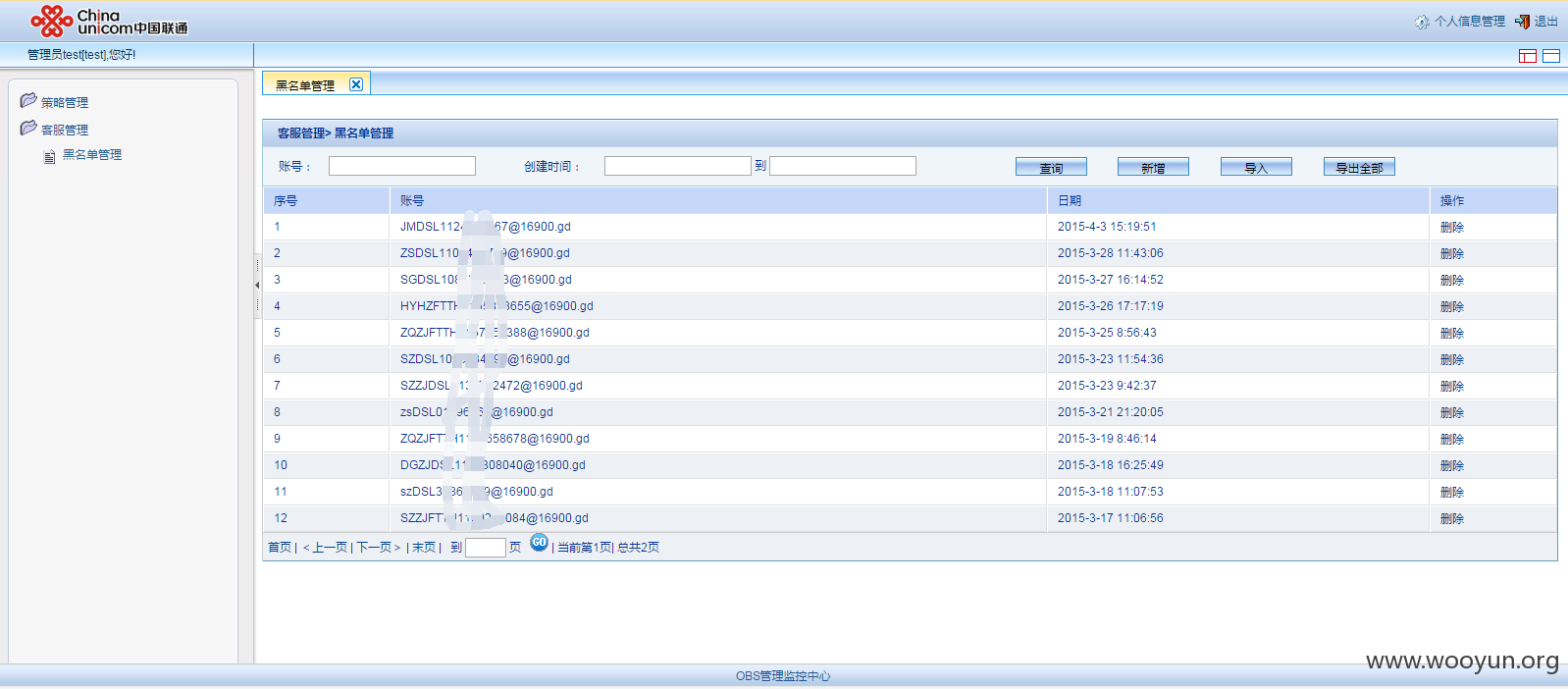The width and height of the screenshot is (1568, 689).
Task: Go to next page via 下一页
Action: click(x=377, y=548)
